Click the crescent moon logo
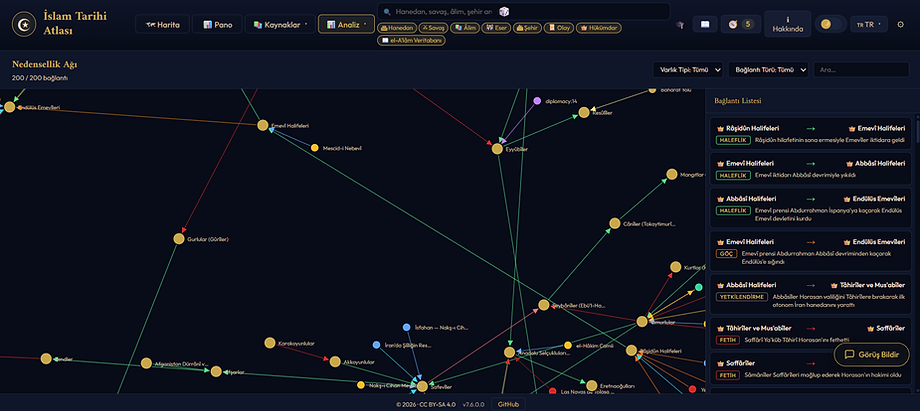 pos(25,24)
